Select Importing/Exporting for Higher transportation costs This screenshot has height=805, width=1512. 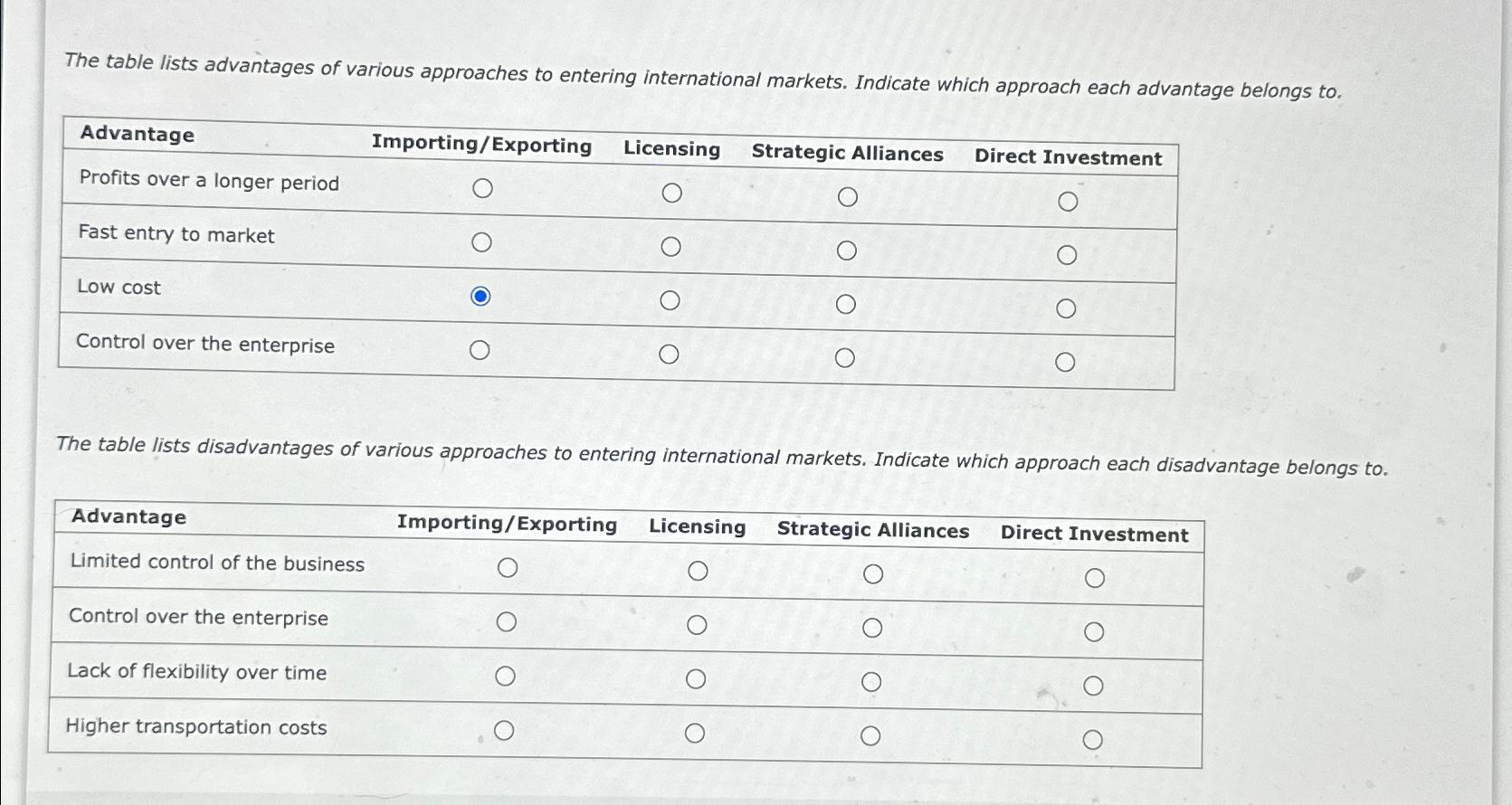click(506, 730)
